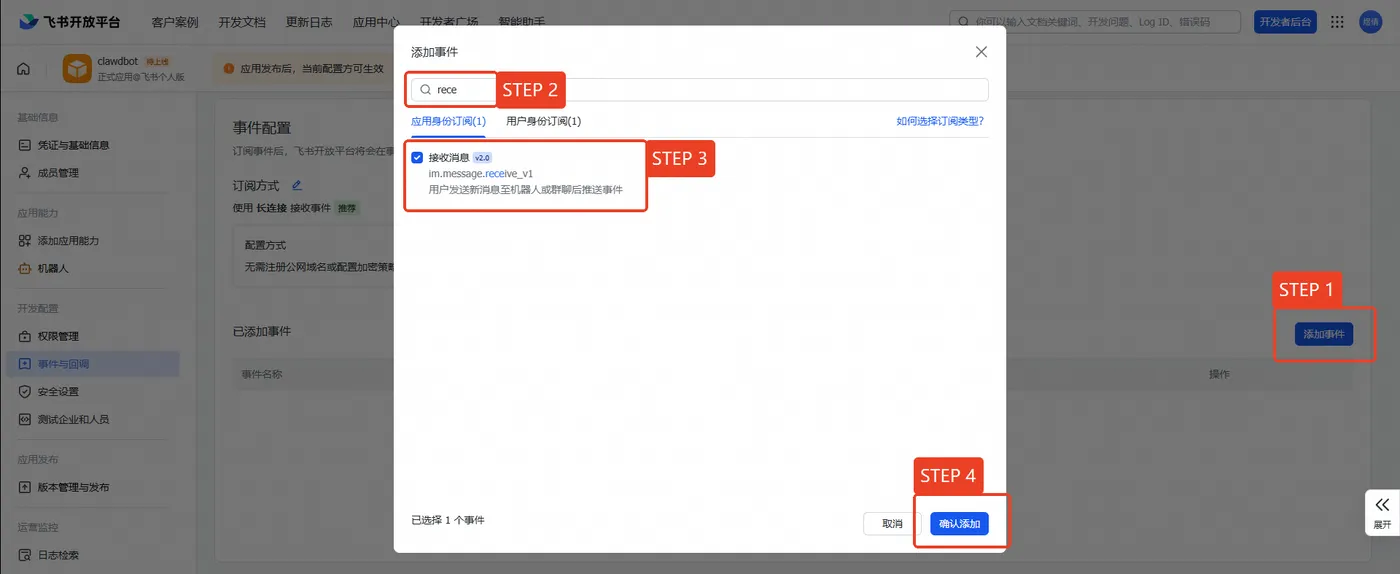Click the 添加事件 button on the page
The image size is (1400, 574).
click(1324, 334)
